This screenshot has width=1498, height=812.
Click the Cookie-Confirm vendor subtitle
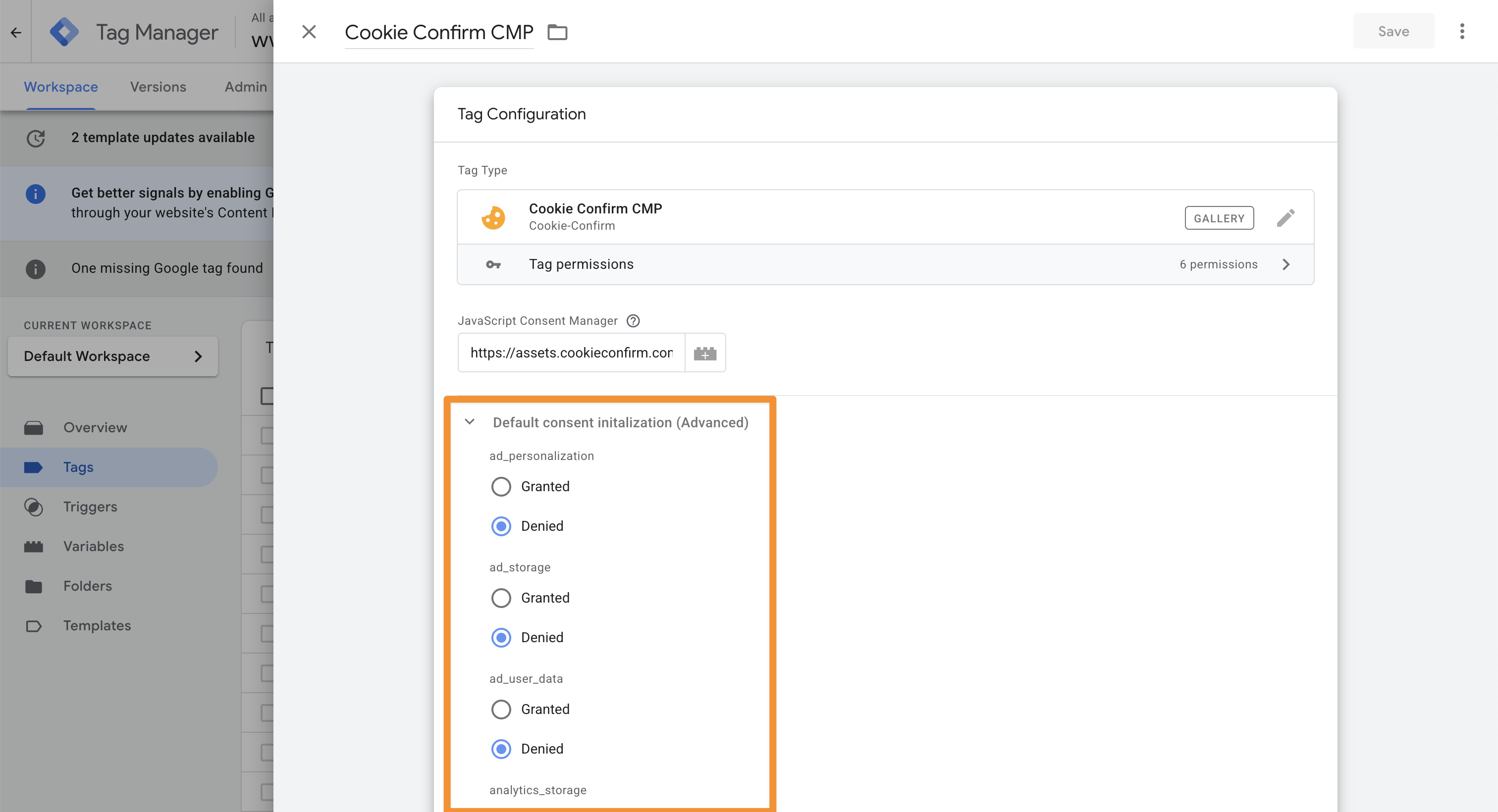(x=572, y=225)
